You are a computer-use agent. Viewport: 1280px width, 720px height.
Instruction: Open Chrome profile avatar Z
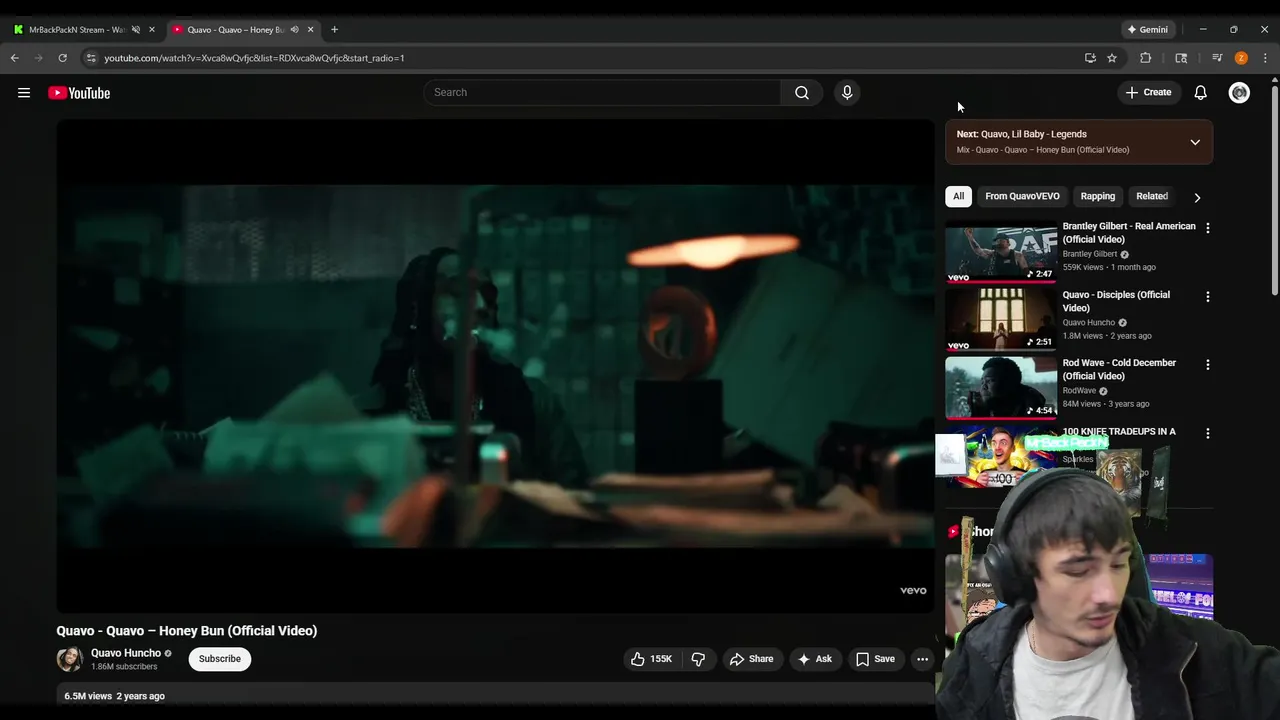click(x=1241, y=58)
